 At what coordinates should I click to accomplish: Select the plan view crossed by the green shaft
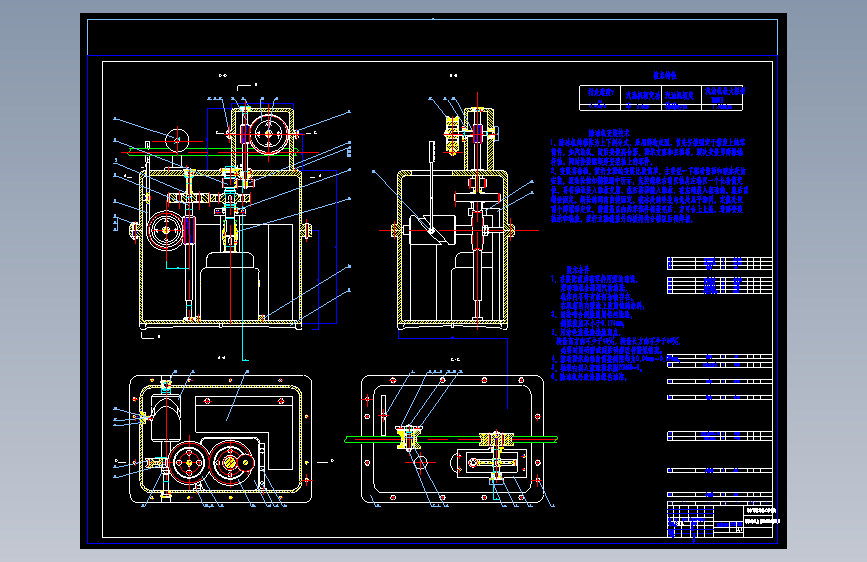(452, 440)
